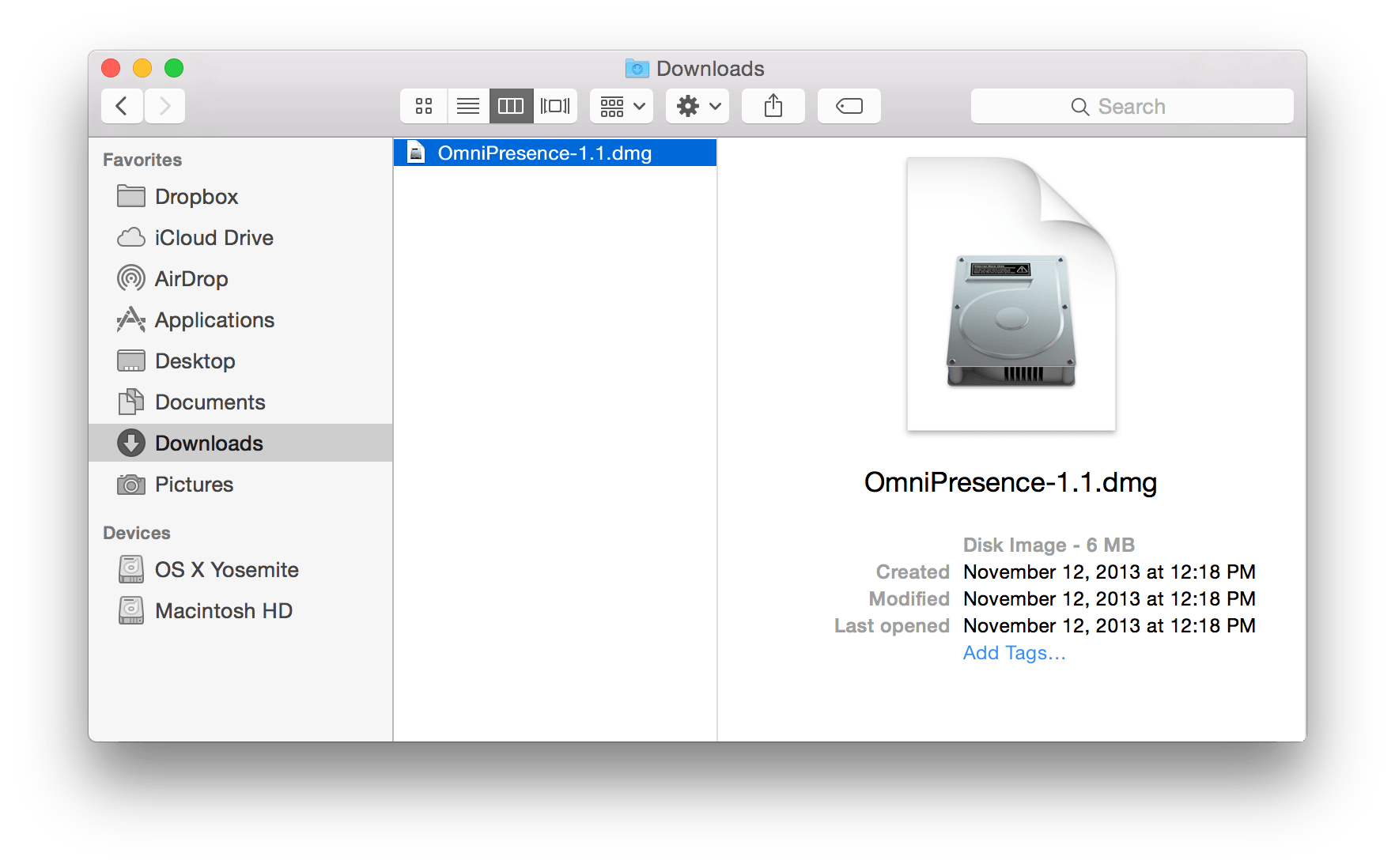Click the OS X Yosemite disk icon
This screenshot has height=868, width=1395.
click(x=131, y=569)
